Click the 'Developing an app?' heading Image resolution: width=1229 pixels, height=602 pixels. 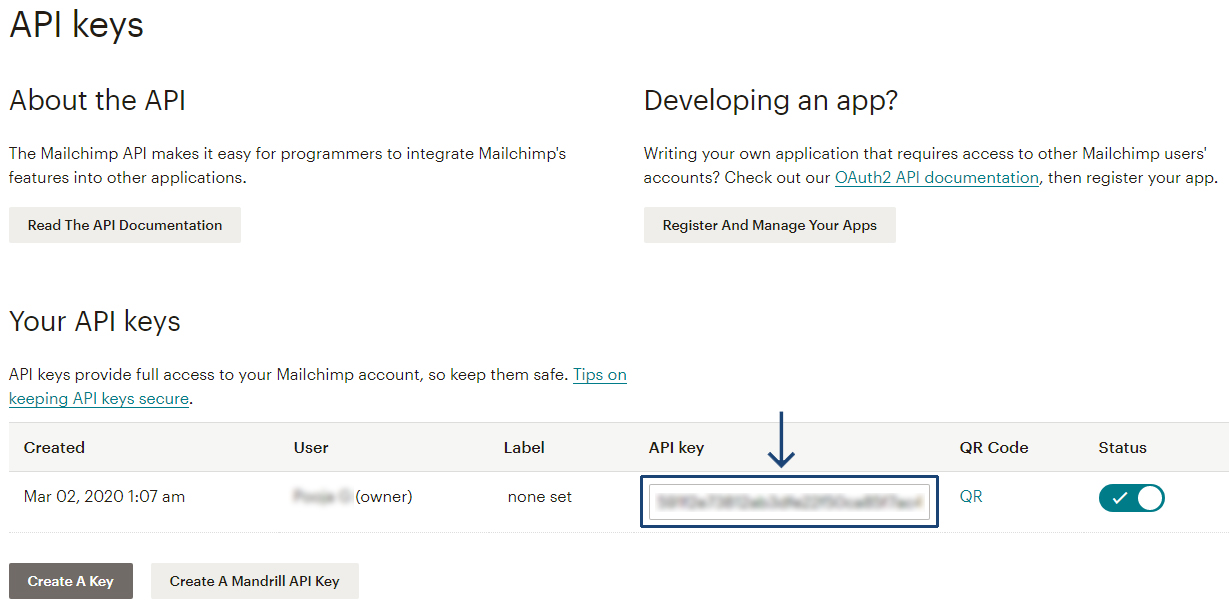[x=771, y=100]
